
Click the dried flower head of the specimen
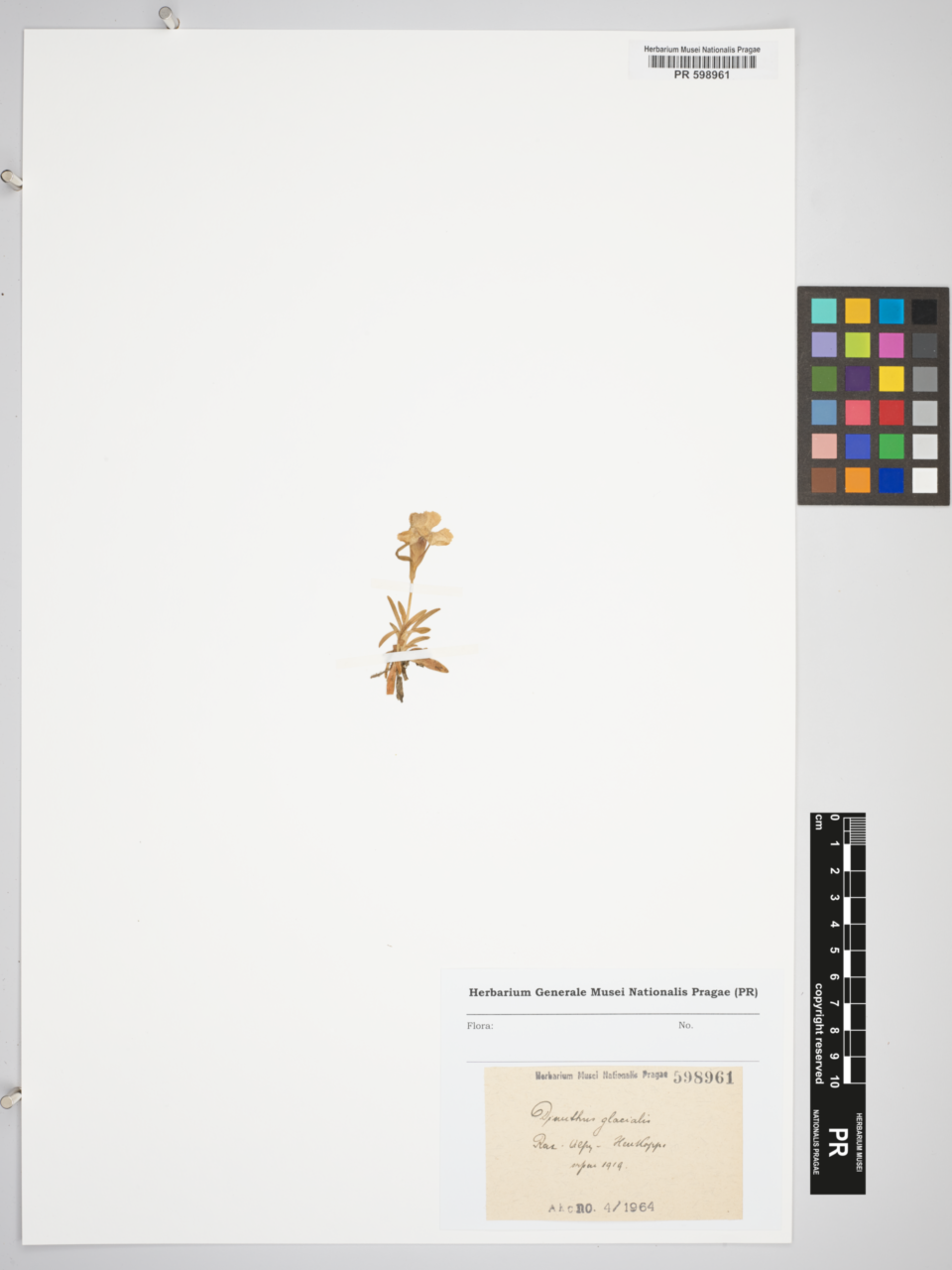(x=424, y=533)
